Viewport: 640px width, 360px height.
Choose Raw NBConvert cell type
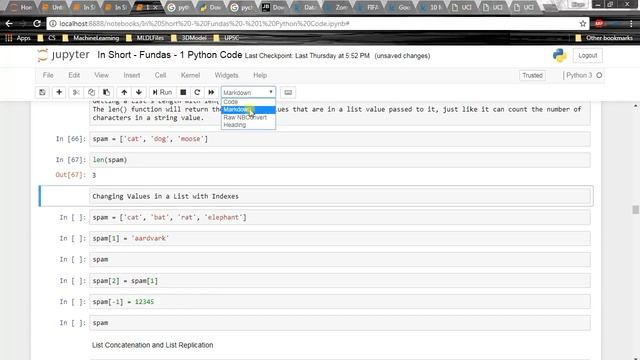(x=248, y=117)
